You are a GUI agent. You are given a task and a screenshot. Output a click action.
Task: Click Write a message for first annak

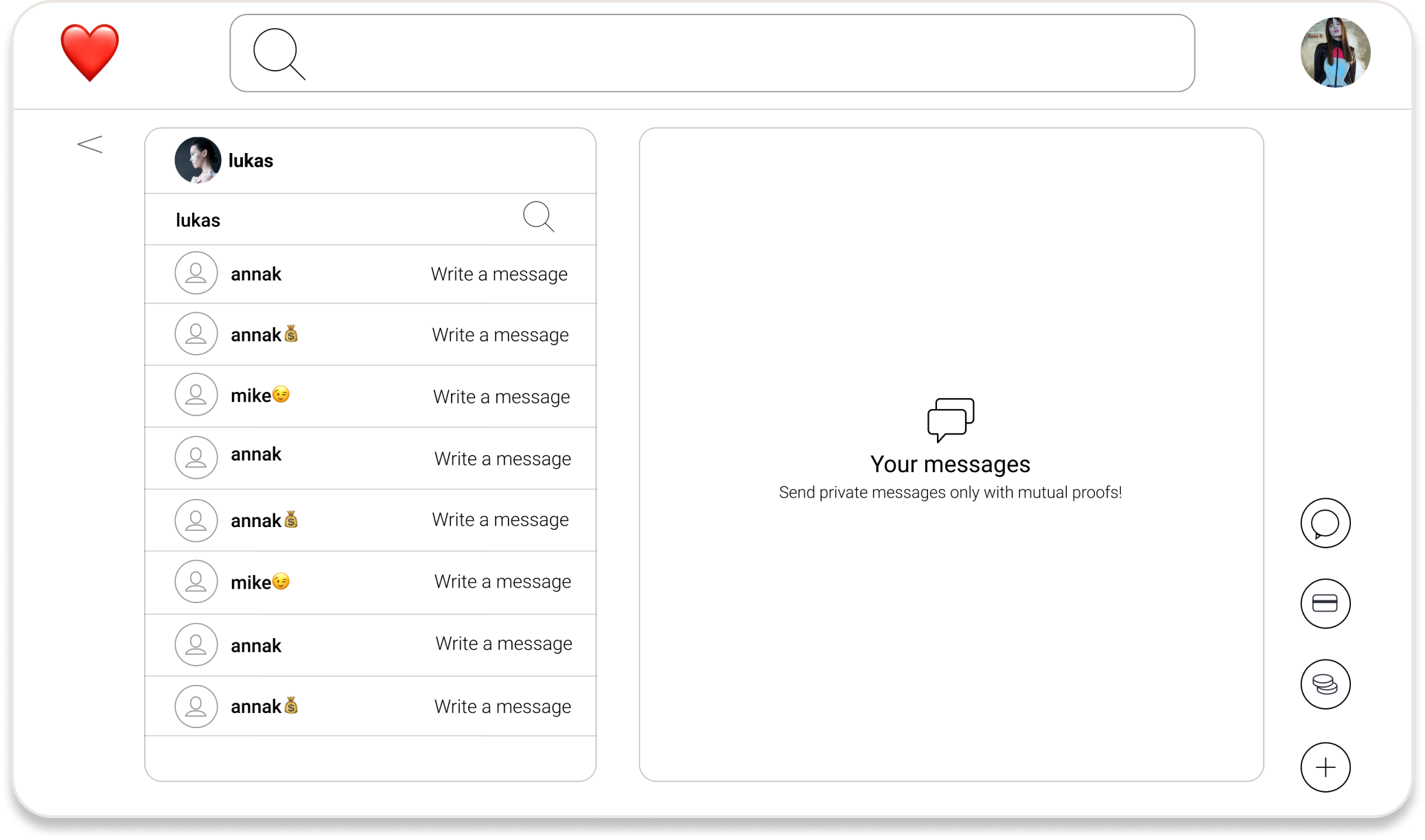tap(499, 274)
